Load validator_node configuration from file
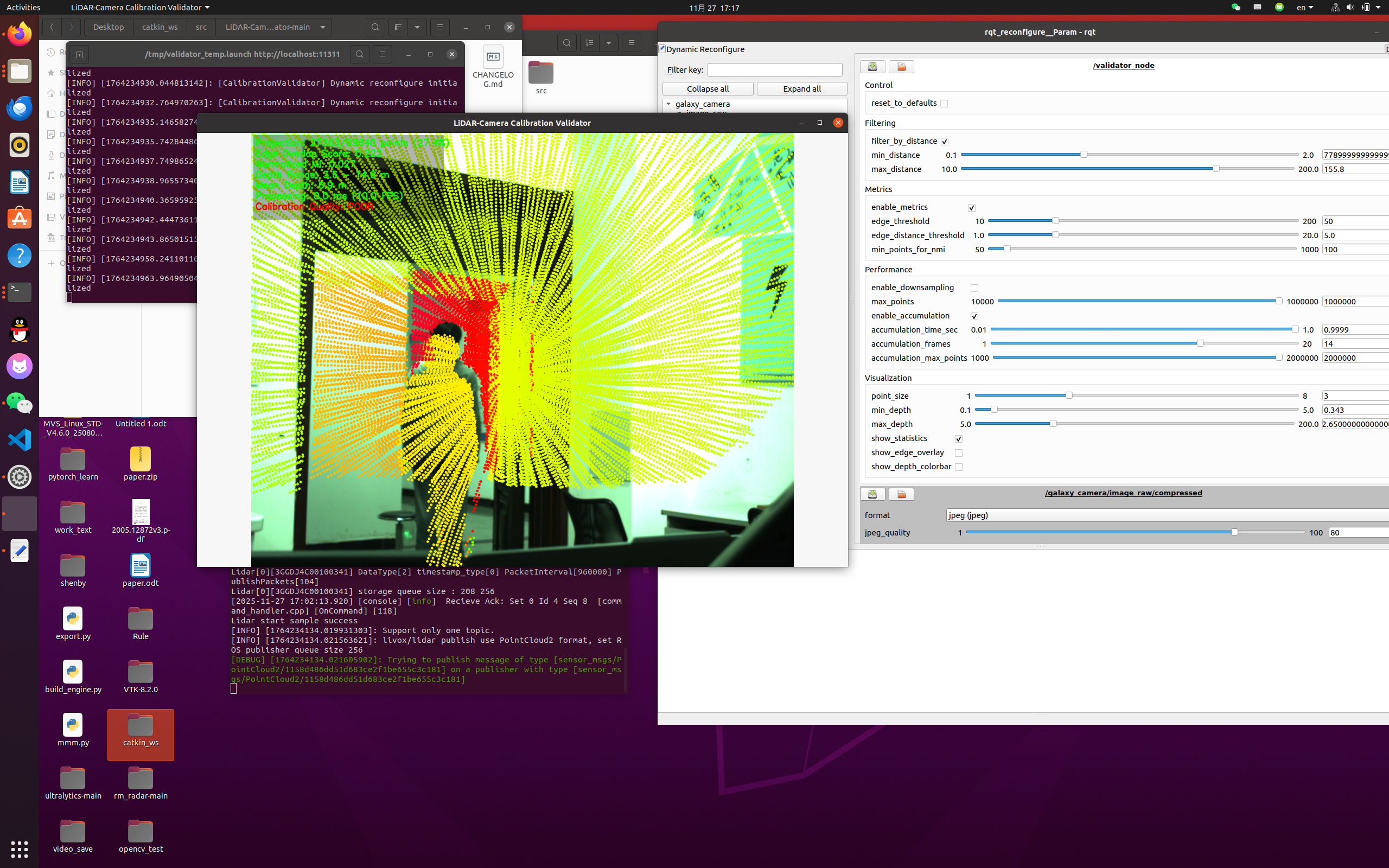The height and width of the screenshot is (868, 1389). (x=901, y=67)
